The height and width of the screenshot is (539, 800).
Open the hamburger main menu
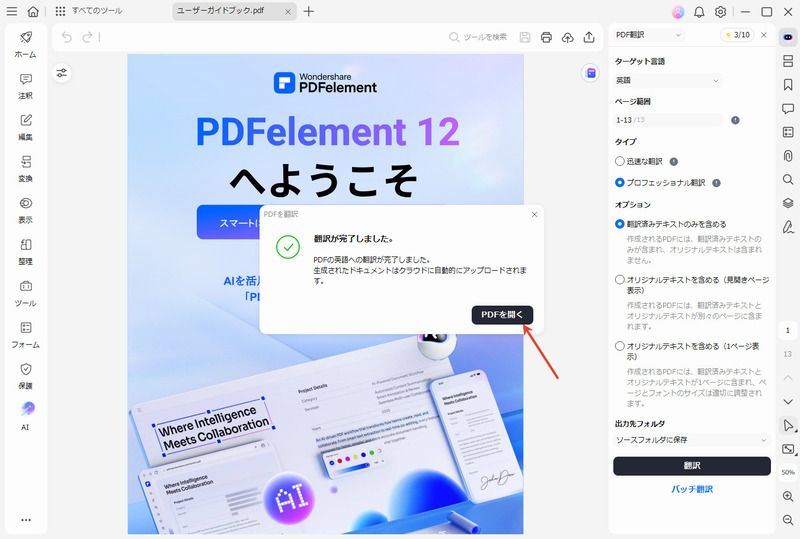click(x=11, y=11)
